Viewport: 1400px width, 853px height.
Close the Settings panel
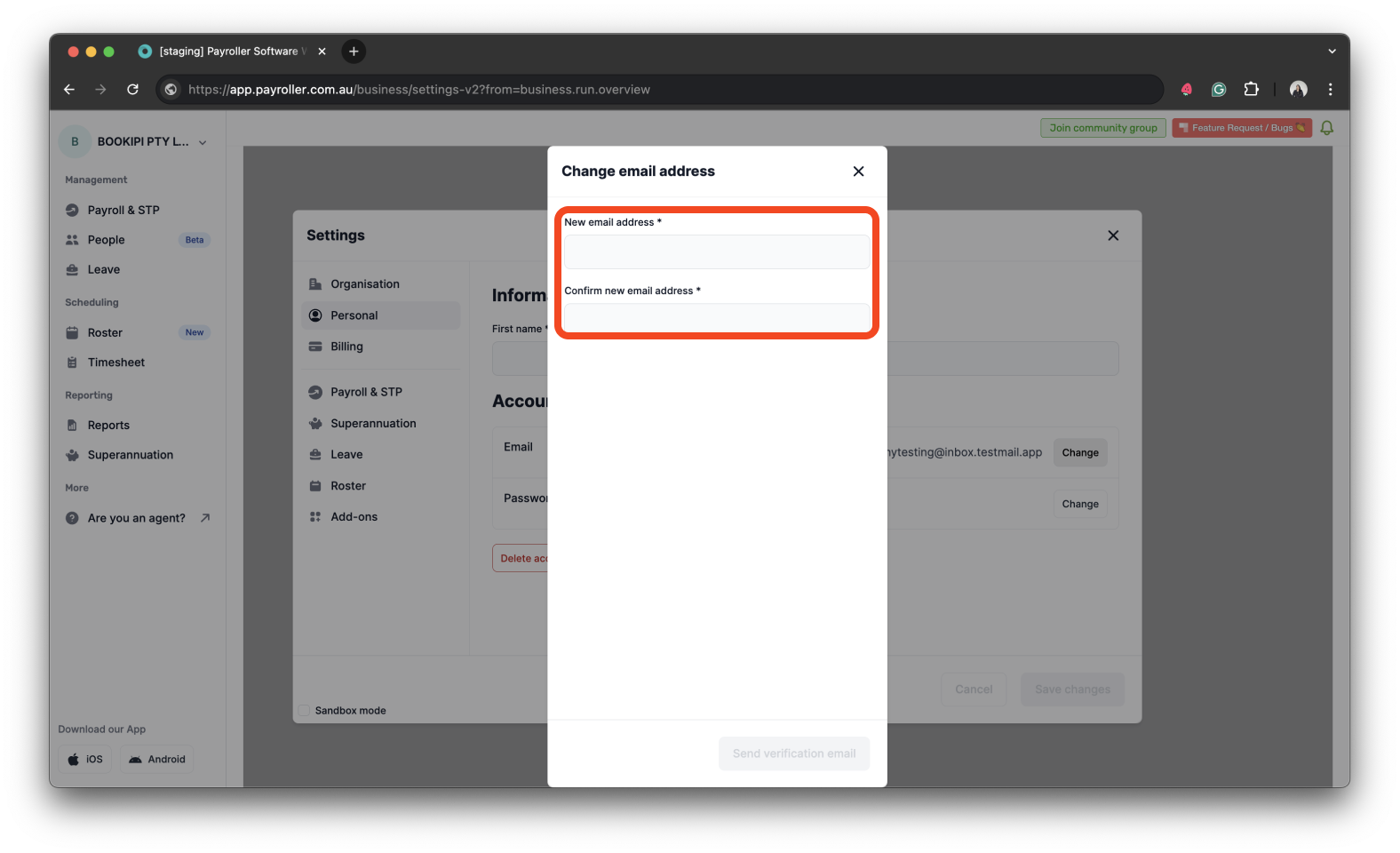coord(1113,235)
